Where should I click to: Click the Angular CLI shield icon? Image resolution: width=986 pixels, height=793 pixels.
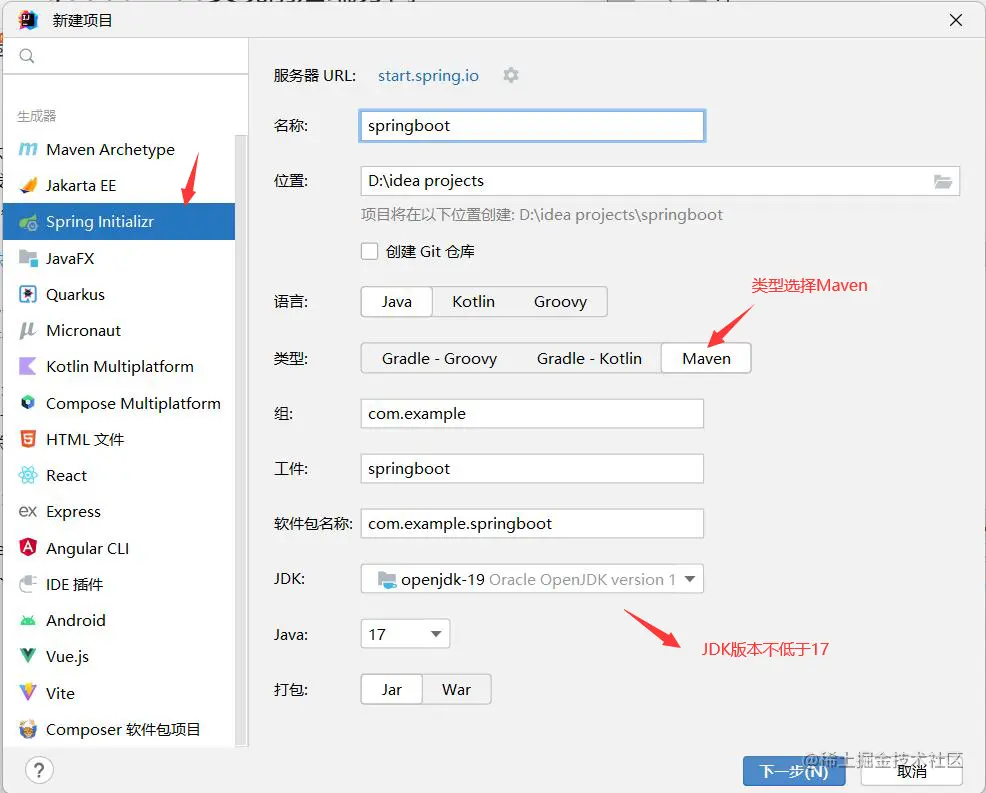[x=28, y=547]
